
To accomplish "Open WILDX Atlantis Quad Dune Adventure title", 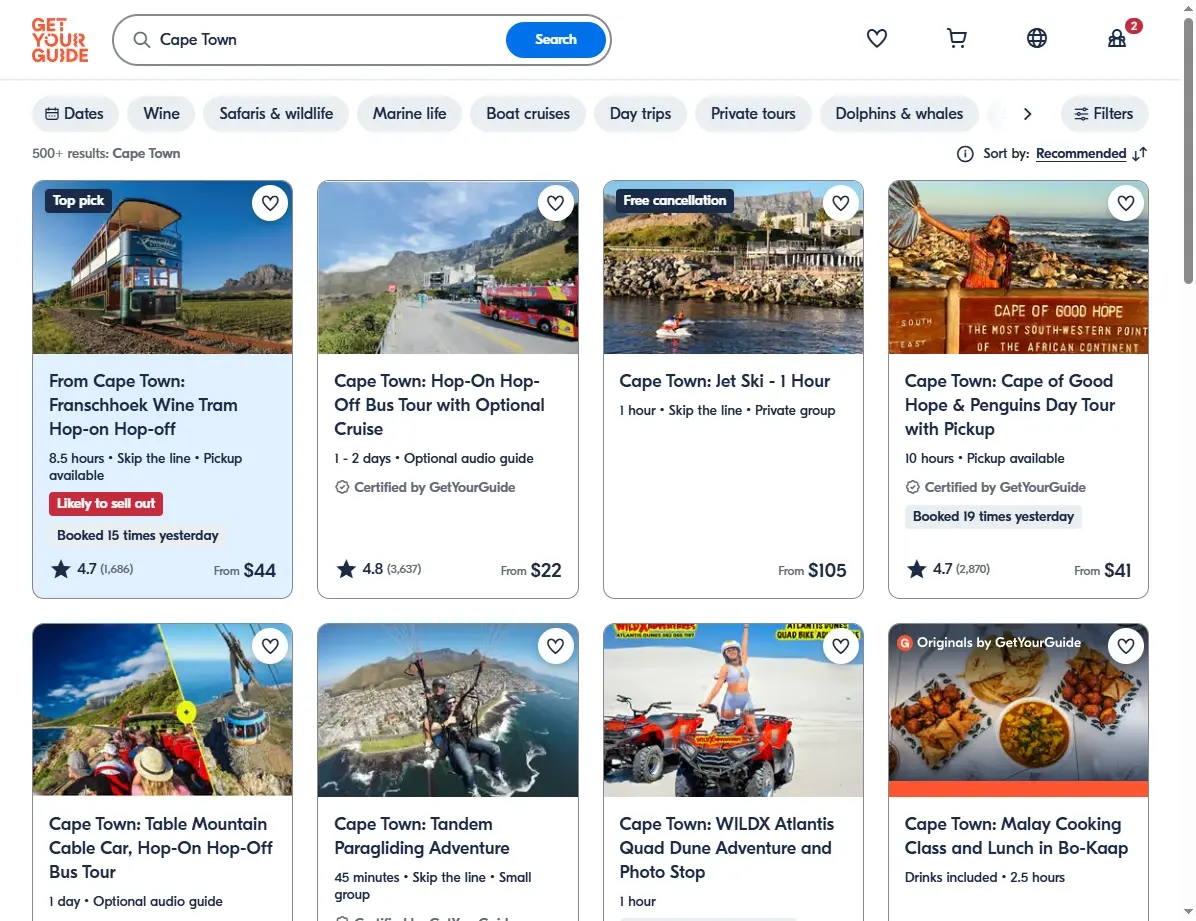I will click(x=726, y=849).
